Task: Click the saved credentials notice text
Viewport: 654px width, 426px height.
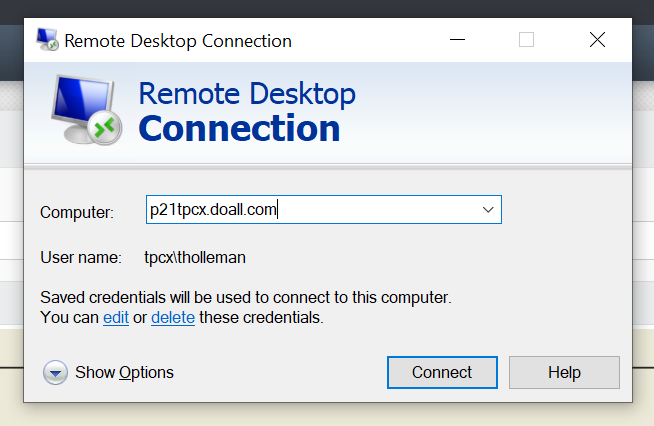Action: pos(245,298)
